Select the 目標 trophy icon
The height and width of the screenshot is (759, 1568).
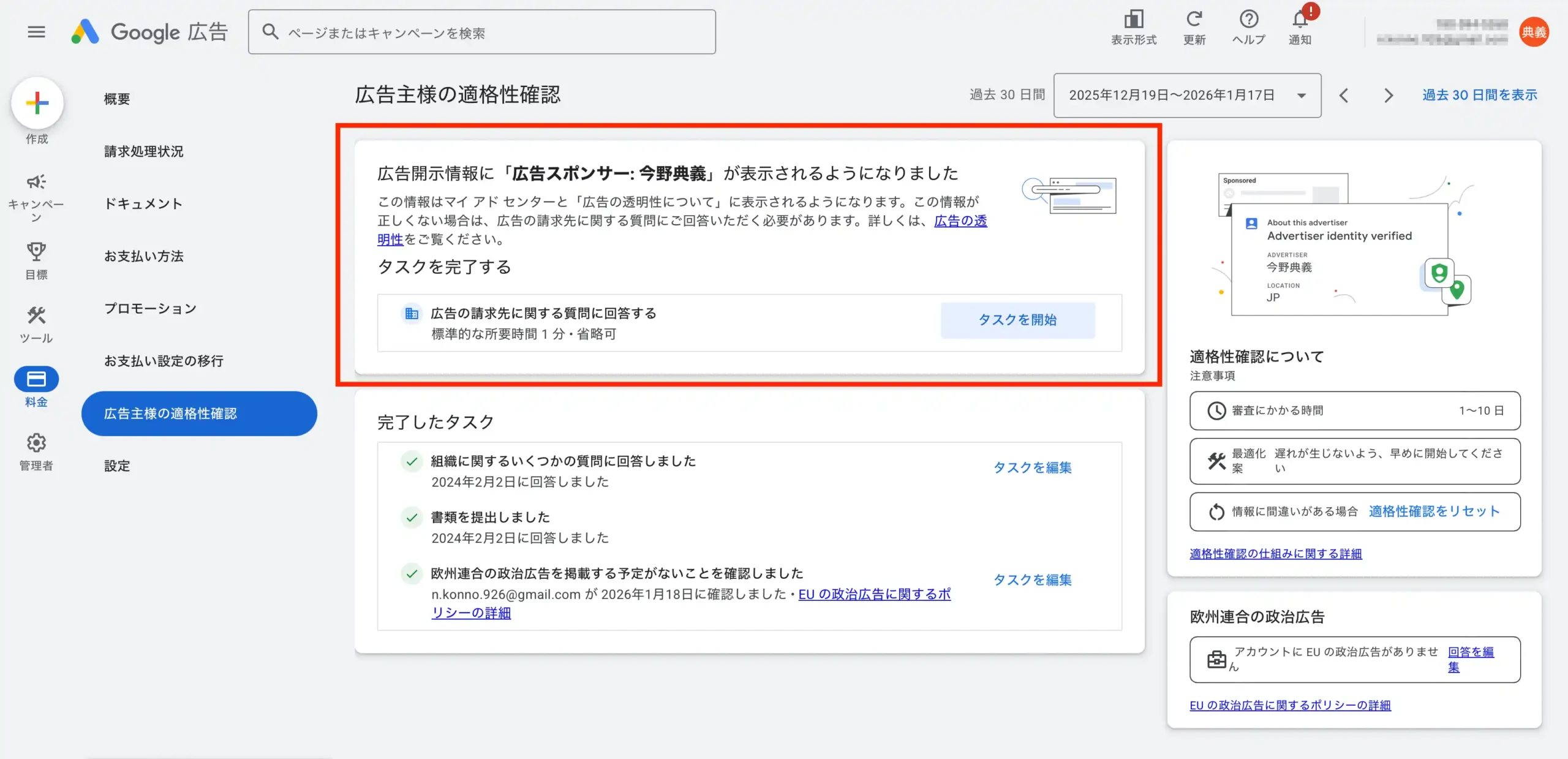point(36,252)
